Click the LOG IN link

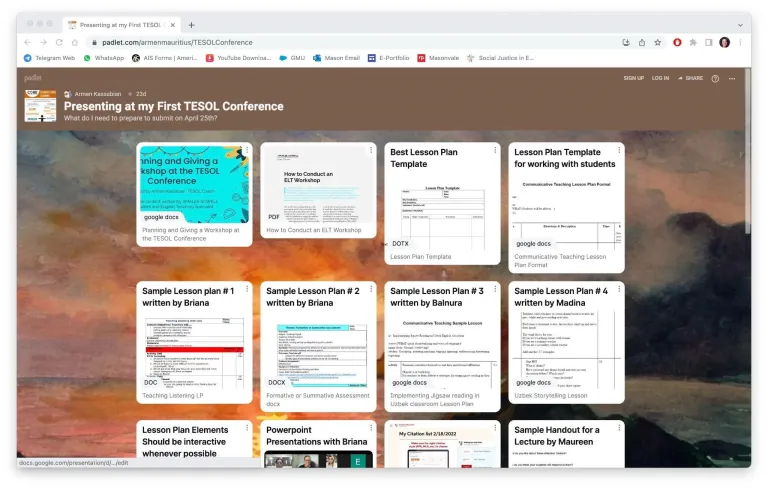660,78
